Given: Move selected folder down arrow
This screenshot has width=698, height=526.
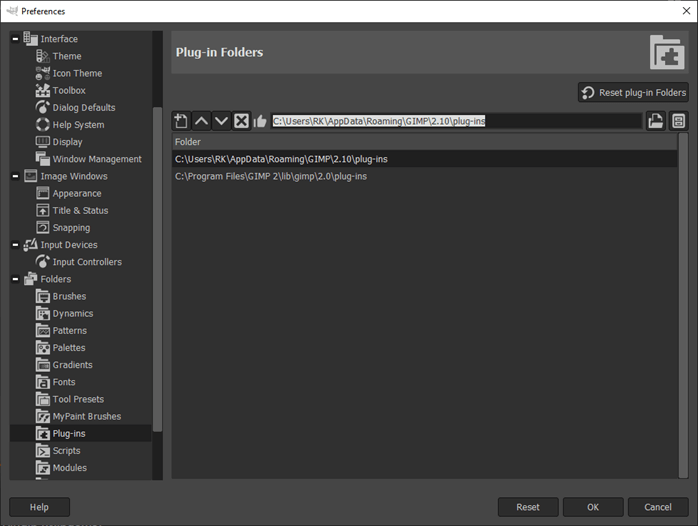Looking at the screenshot, I should coord(221,121).
